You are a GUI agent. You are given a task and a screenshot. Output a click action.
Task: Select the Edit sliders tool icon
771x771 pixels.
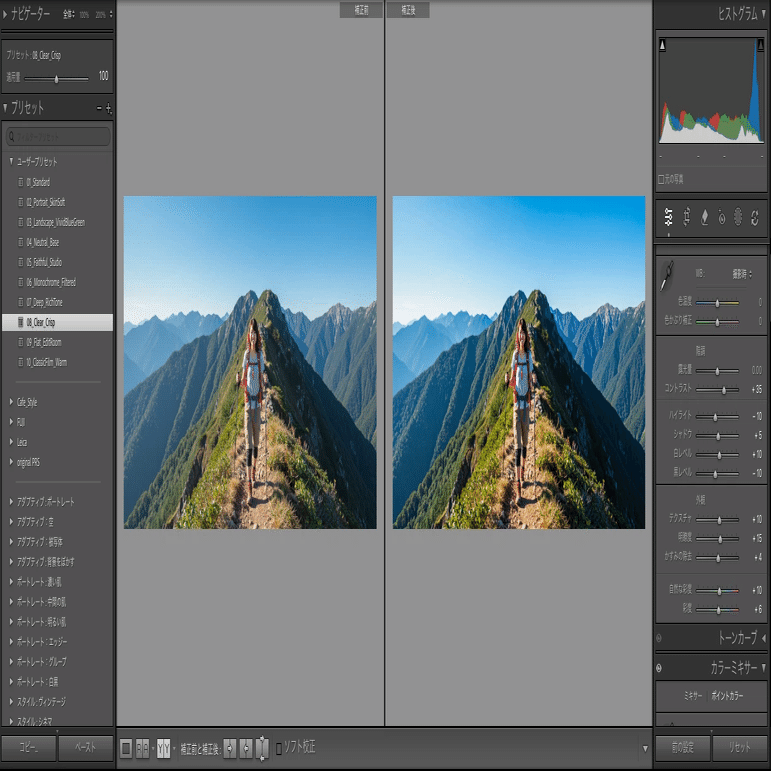point(669,217)
